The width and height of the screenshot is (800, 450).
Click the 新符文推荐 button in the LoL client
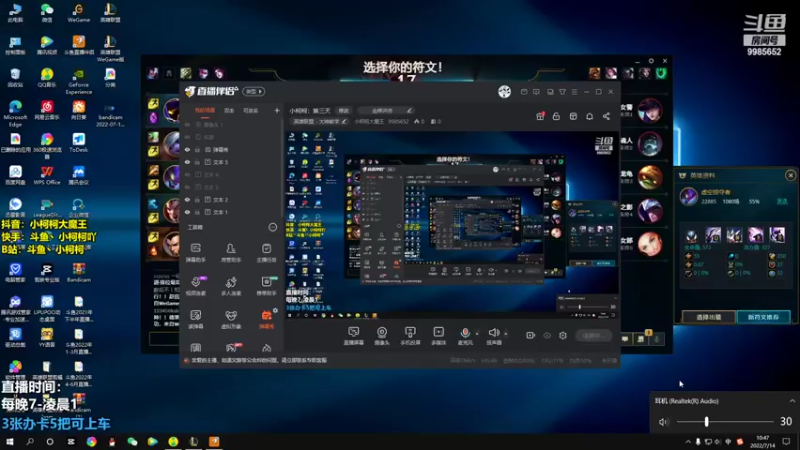tap(763, 317)
